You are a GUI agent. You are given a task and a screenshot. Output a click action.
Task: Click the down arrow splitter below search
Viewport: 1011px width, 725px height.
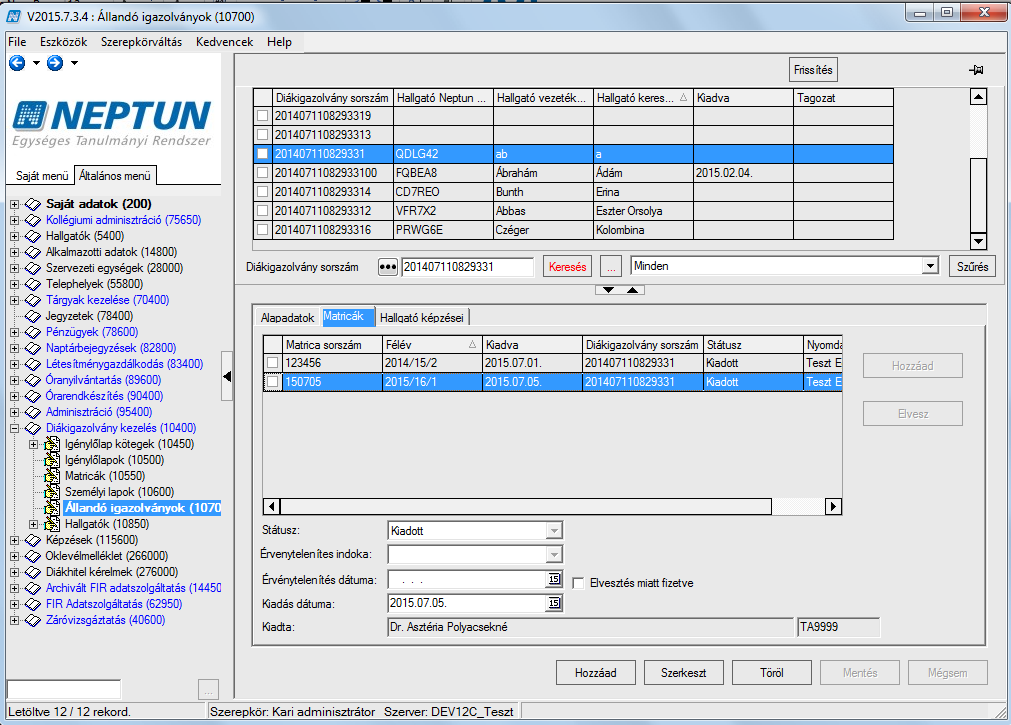608,290
